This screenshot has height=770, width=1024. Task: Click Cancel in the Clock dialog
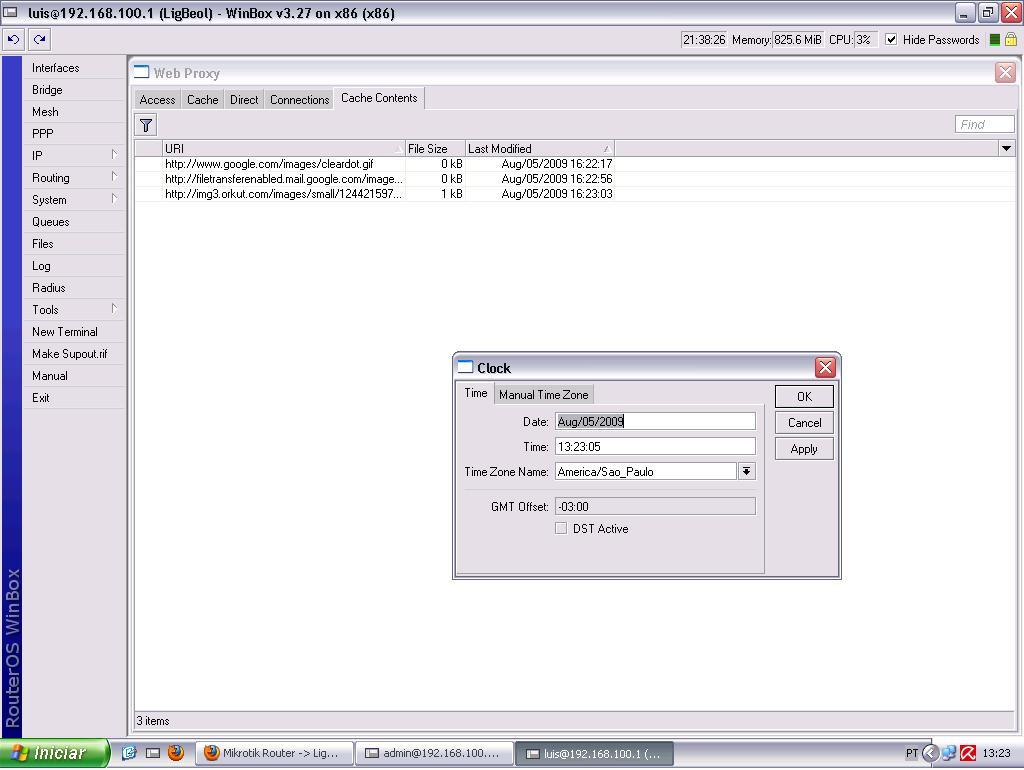pyautogui.click(x=804, y=423)
